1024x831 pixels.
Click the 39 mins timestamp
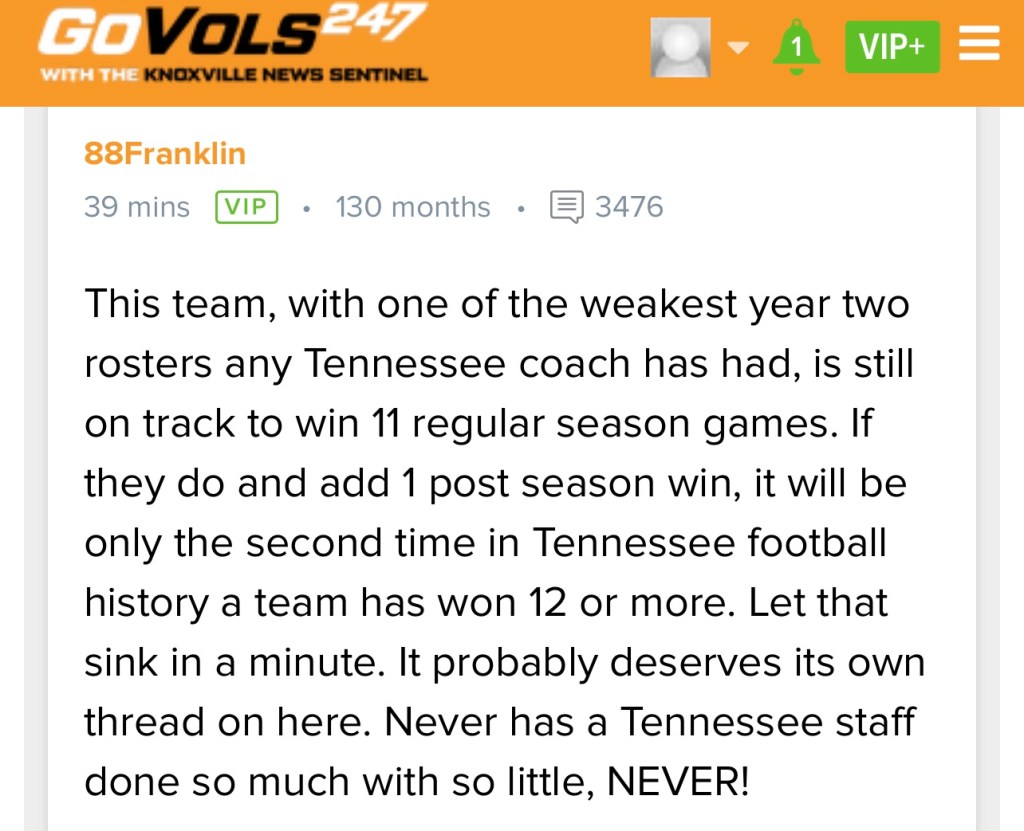coord(137,207)
